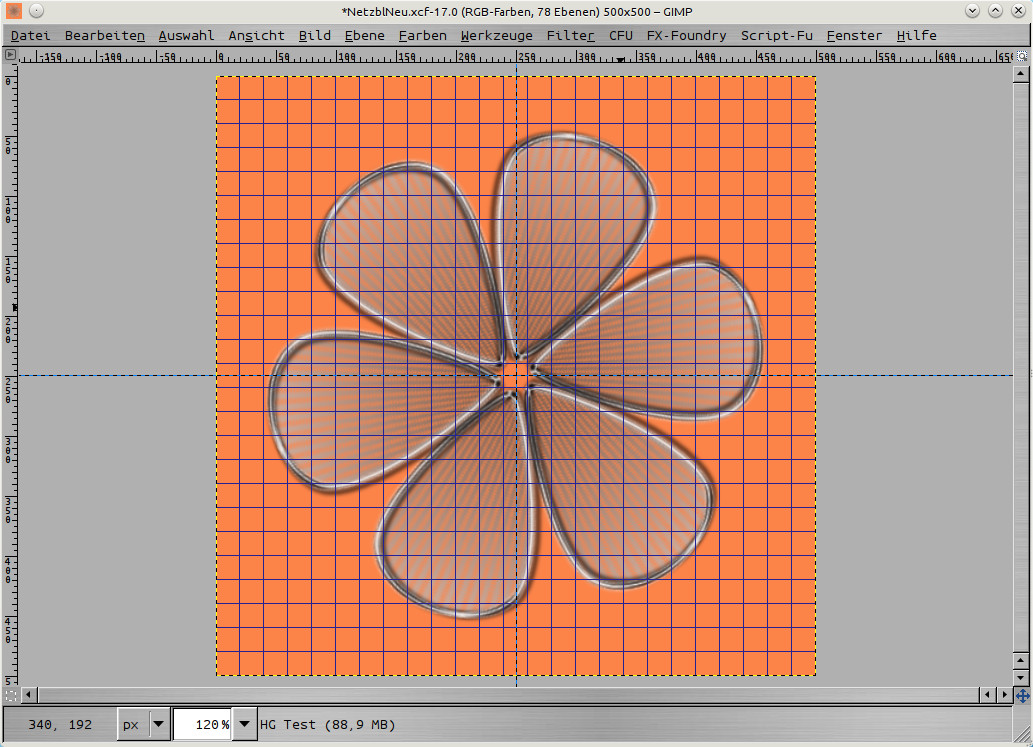
Task: Open the FX-Foundry menu
Action: 686,35
